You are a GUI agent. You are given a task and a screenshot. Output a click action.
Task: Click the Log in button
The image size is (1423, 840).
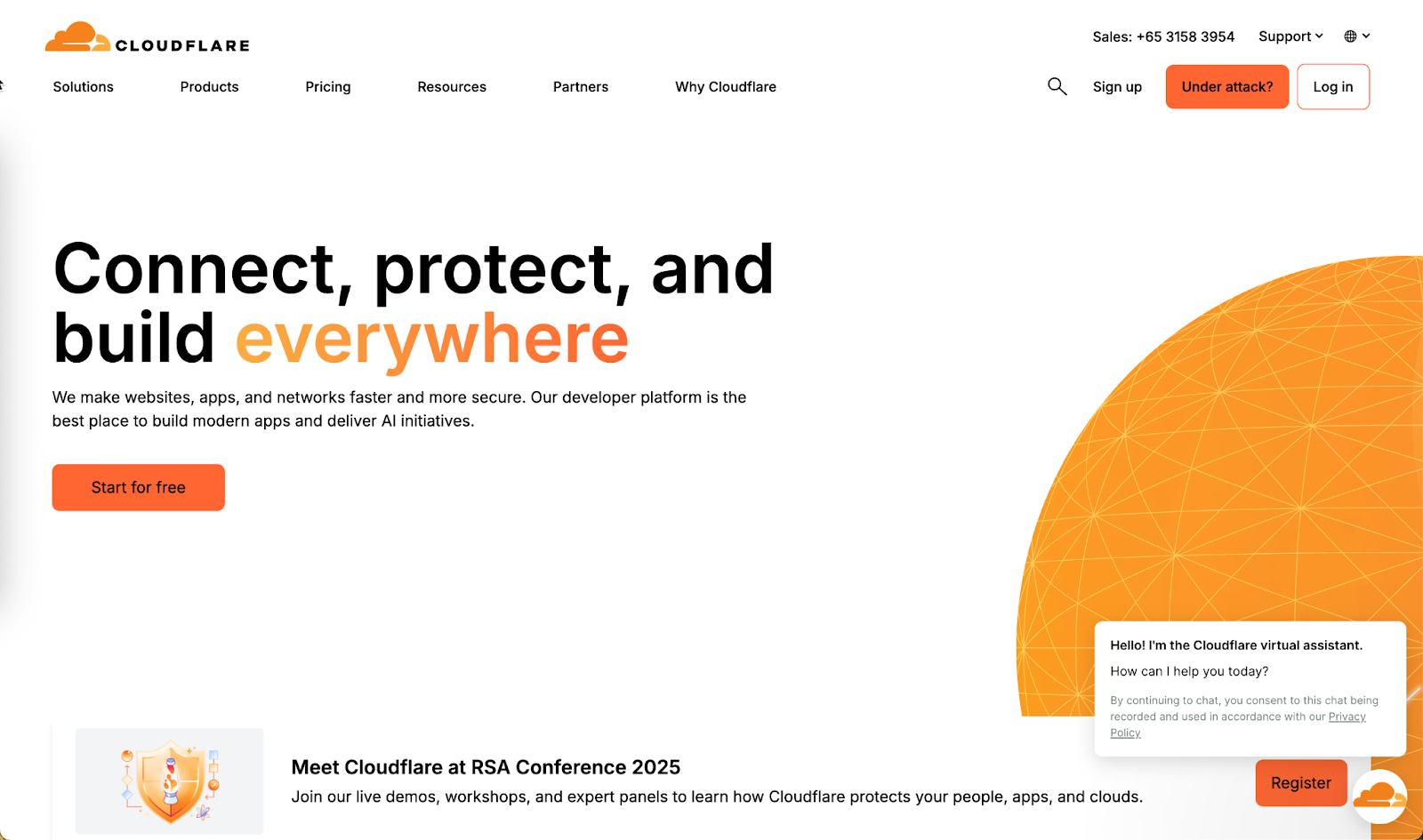click(x=1333, y=87)
